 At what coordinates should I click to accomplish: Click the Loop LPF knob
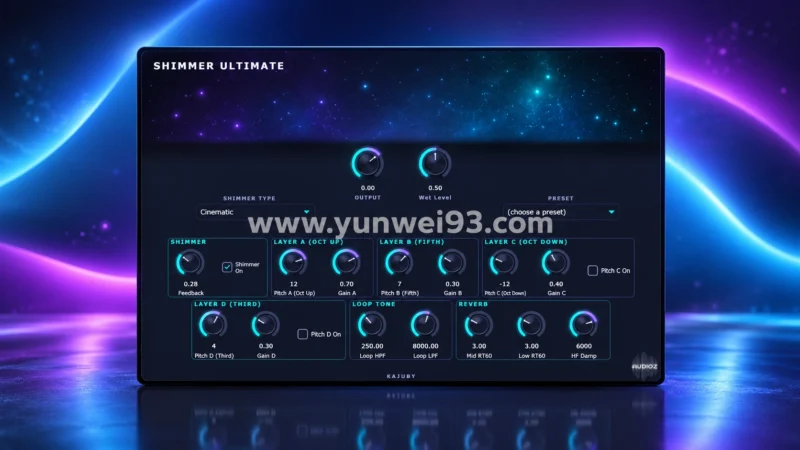tap(425, 324)
